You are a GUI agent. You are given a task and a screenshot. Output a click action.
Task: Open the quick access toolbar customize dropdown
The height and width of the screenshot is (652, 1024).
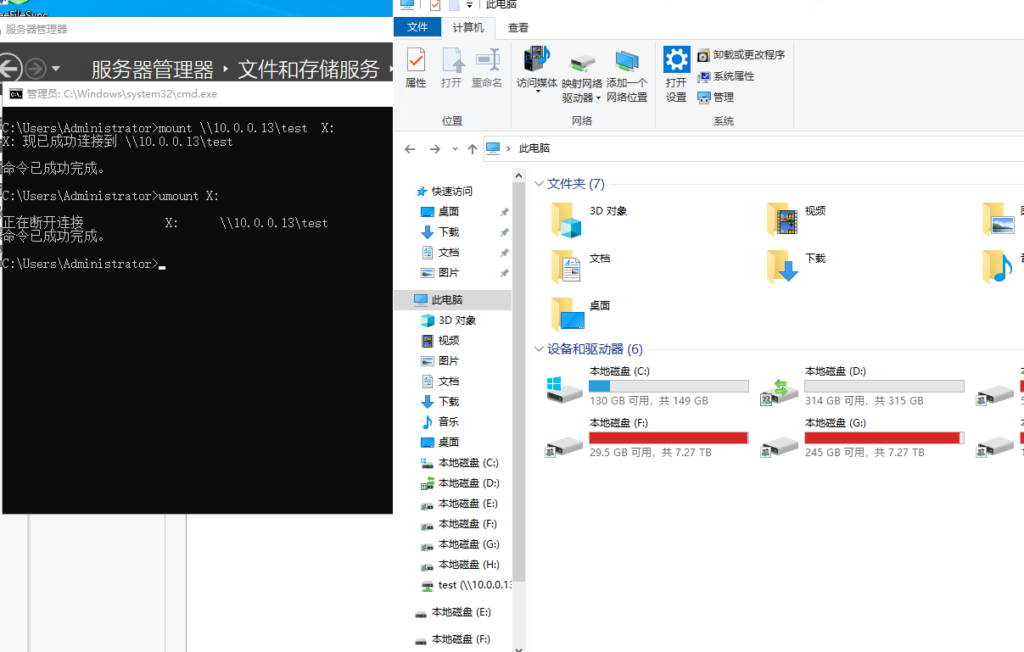(x=469, y=6)
